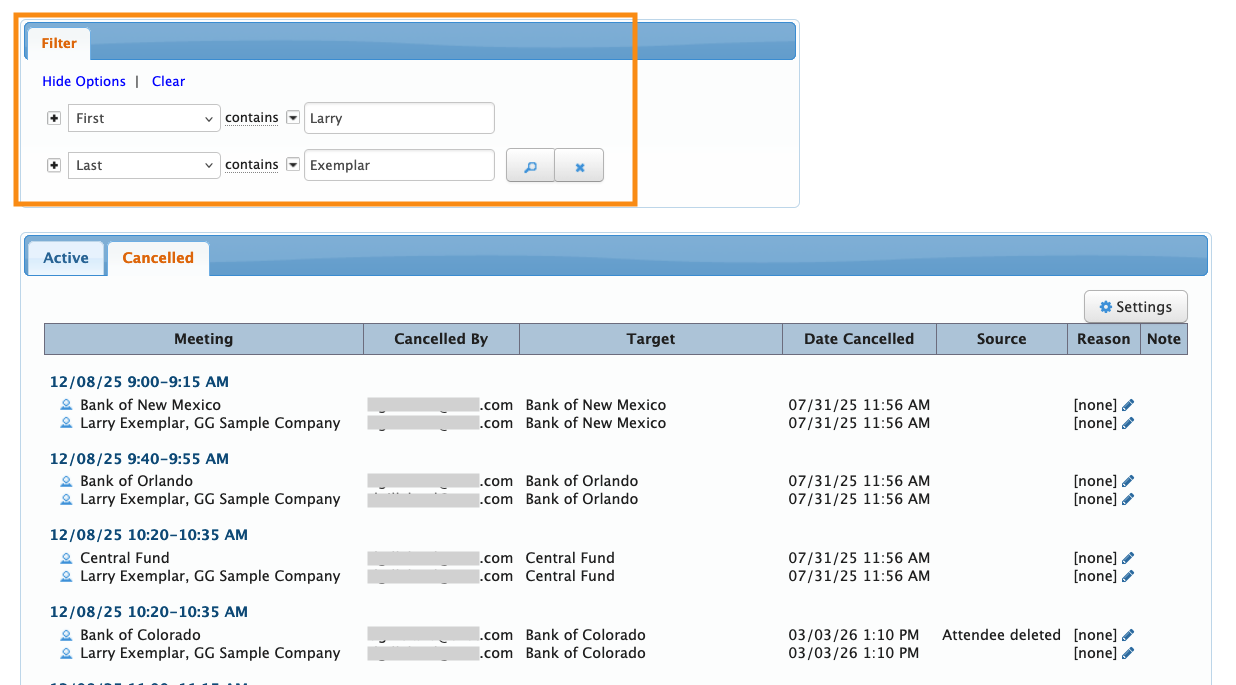Edit reason for Larry Exemplar in 9:40–9:55 AM meeting
Screen dimensions: 1236x685
click(1128, 499)
